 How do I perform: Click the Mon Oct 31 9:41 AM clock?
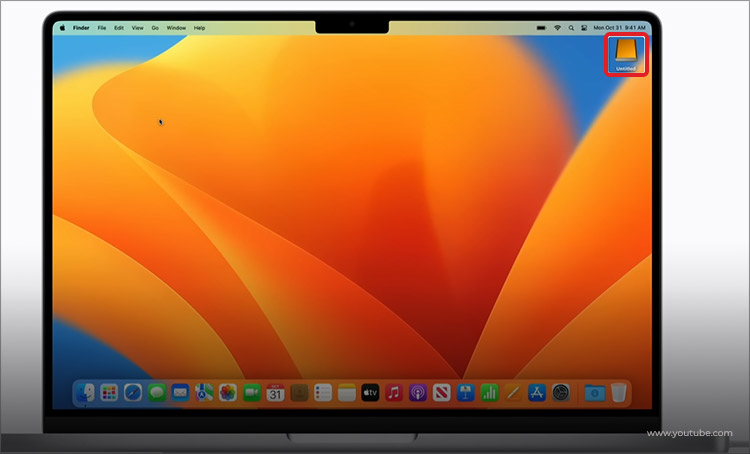[x=619, y=28]
